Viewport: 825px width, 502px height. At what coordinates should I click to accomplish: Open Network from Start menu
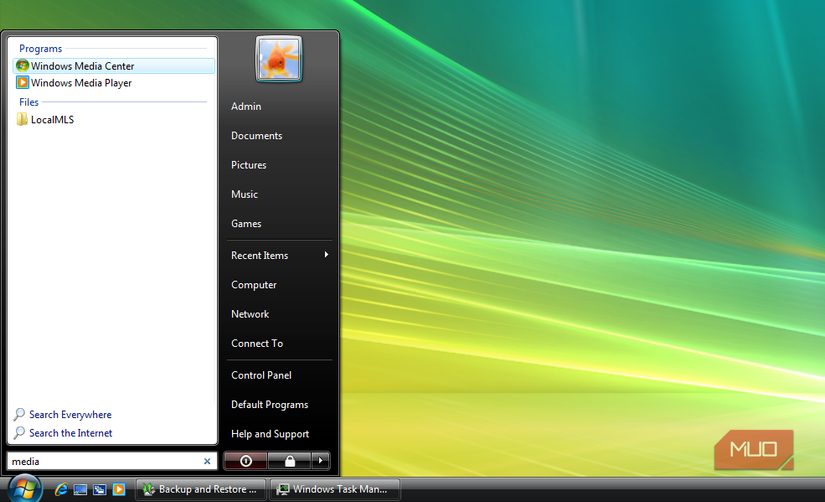pyautogui.click(x=250, y=314)
